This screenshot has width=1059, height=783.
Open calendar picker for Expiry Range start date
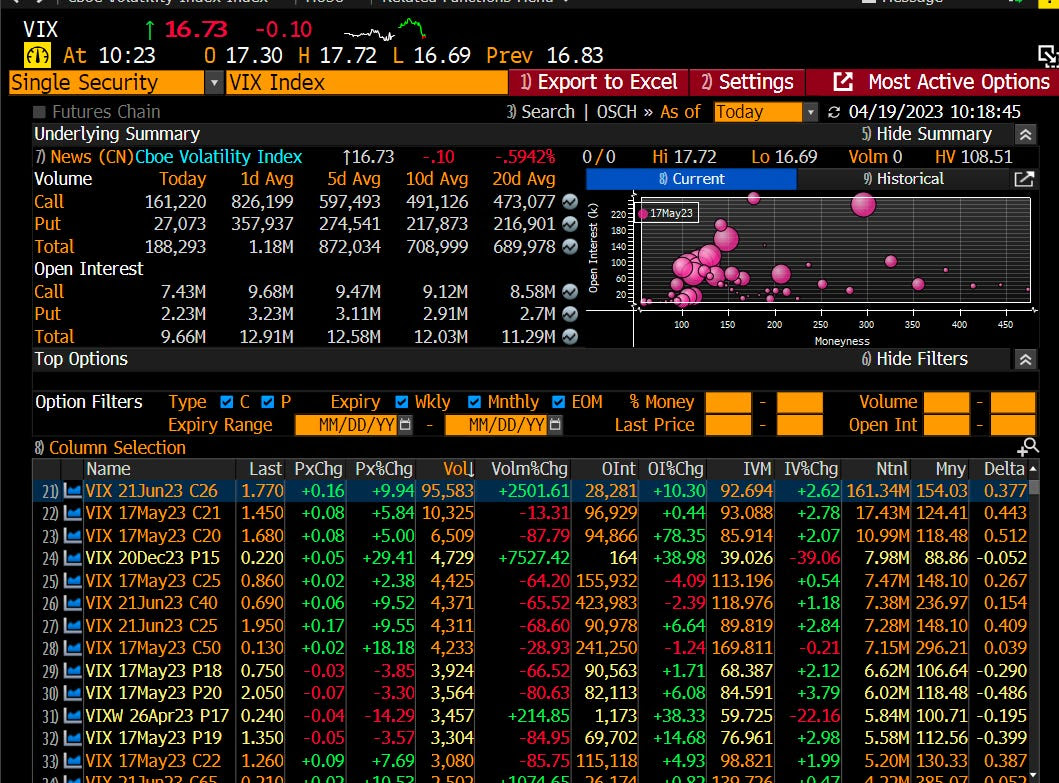pos(405,425)
